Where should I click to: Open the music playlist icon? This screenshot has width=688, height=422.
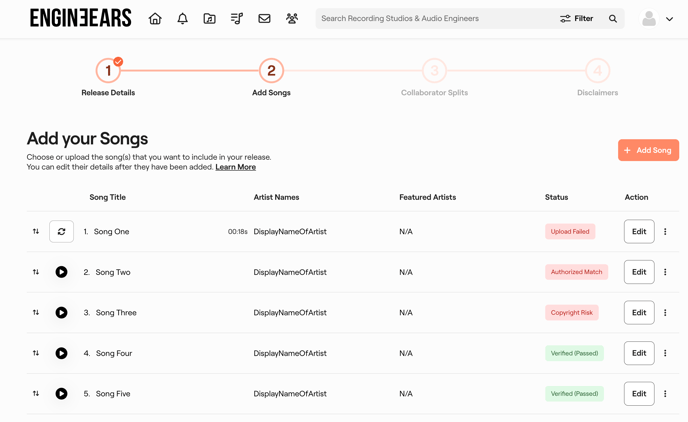pyautogui.click(x=237, y=19)
